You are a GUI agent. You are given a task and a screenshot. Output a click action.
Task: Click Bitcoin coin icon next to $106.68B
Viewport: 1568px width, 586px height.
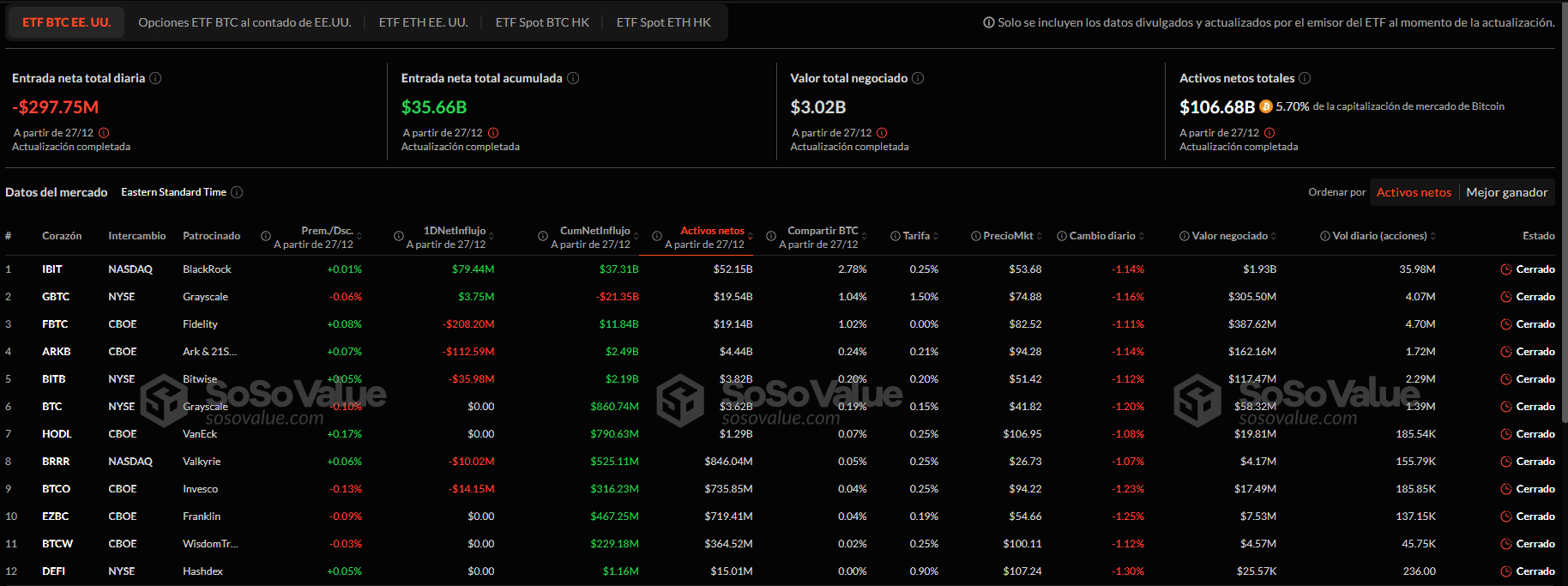(x=1265, y=107)
